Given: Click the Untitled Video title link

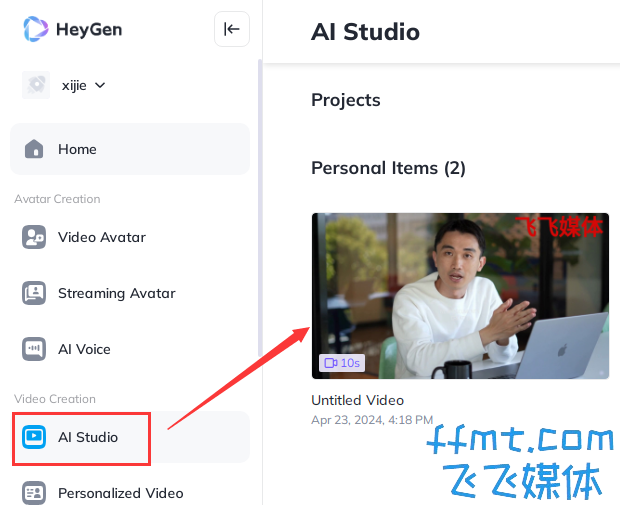Looking at the screenshot, I should click(357, 400).
